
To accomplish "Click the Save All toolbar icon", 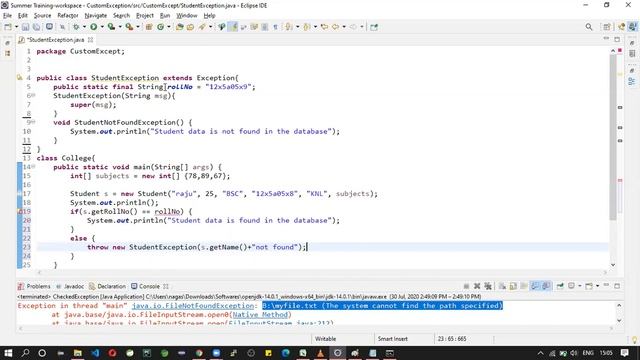I will [36, 27].
